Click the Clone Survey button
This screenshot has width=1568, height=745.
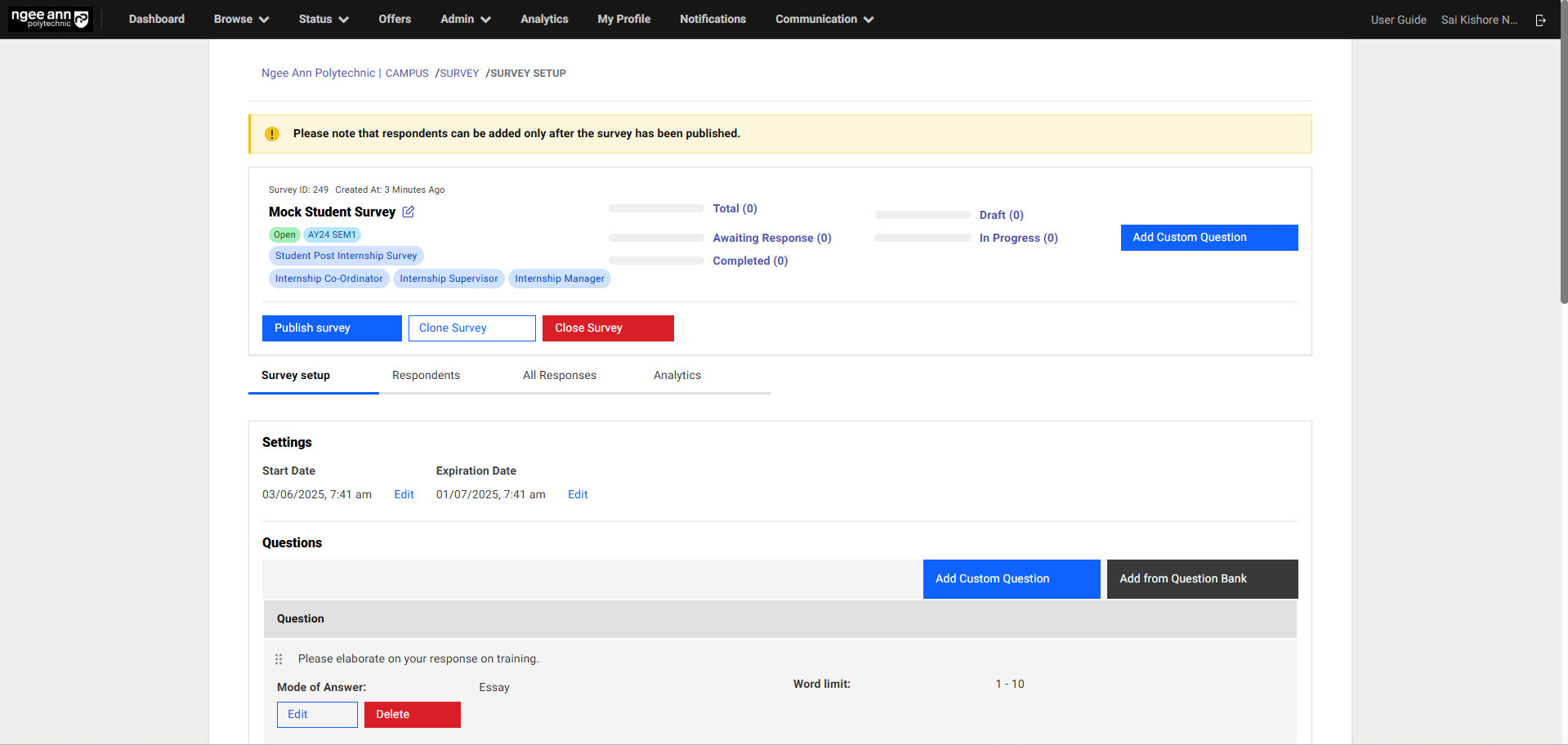[471, 328]
